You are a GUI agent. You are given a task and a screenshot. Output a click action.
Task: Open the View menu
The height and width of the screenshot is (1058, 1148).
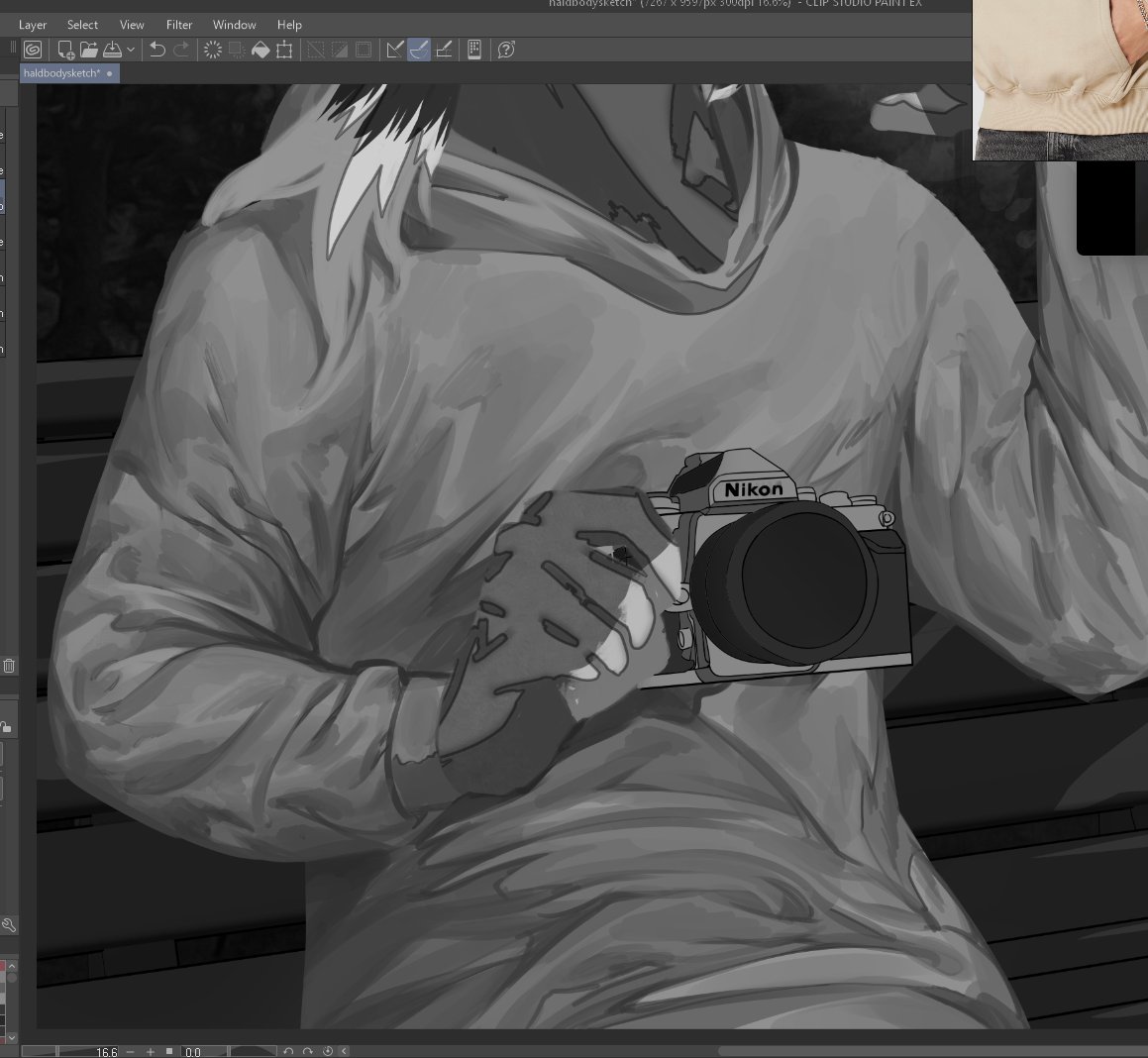[132, 25]
